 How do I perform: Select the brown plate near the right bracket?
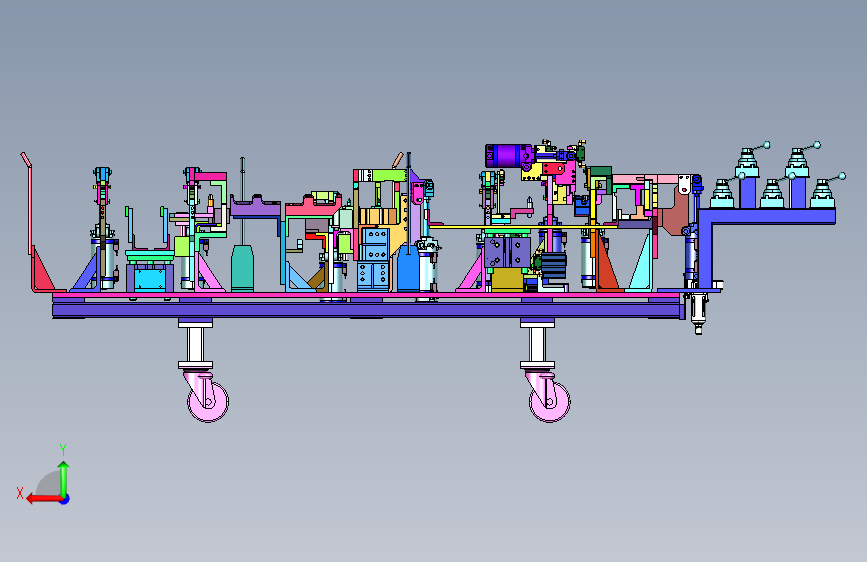point(673,213)
